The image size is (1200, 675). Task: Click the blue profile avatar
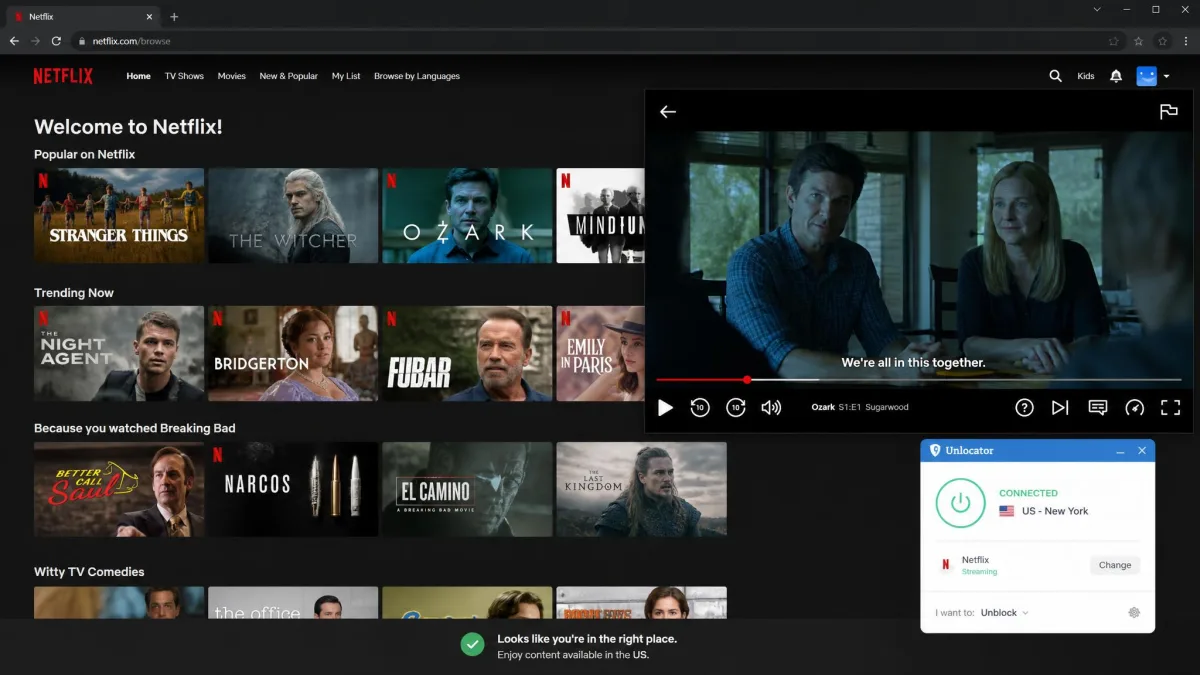pyautogui.click(x=1146, y=76)
